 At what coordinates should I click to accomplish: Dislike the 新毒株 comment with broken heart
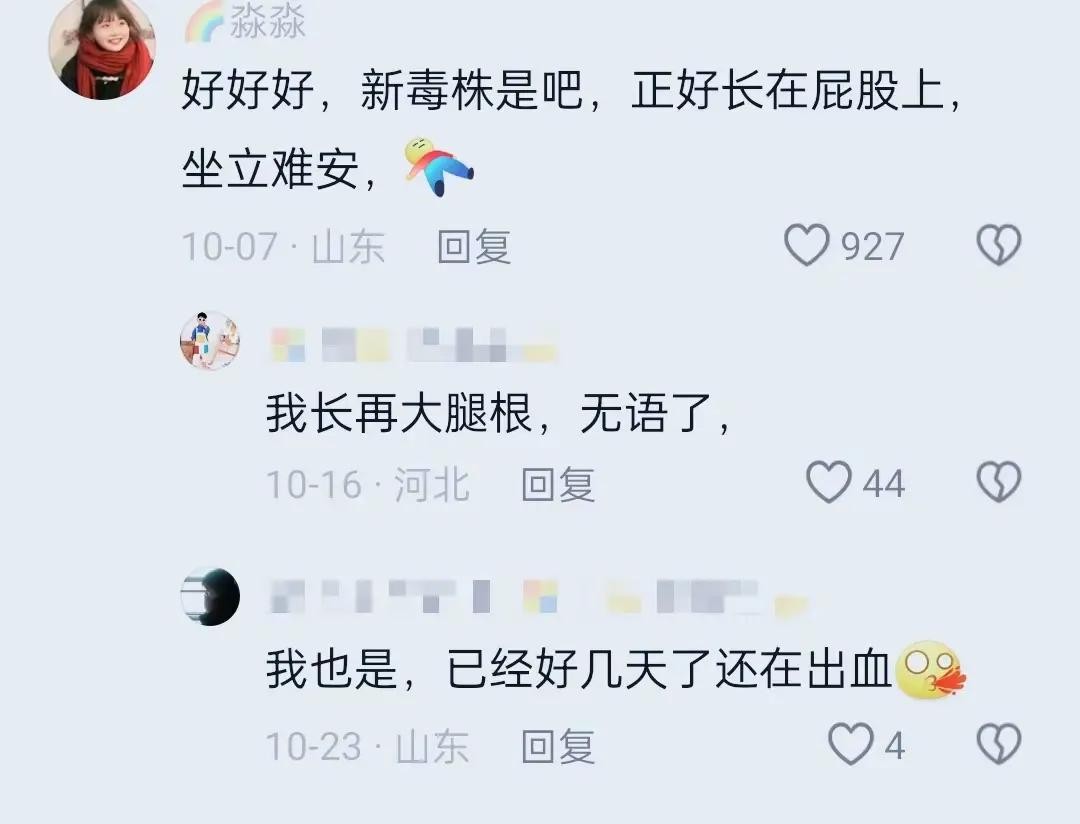pos(999,245)
